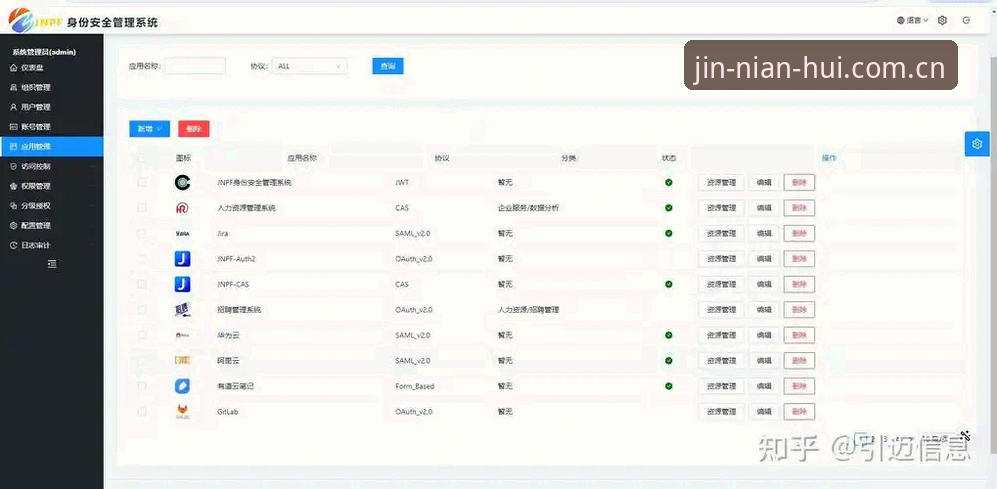Check the 人力资源管理系统 row checkbox
The height and width of the screenshot is (489, 997).
pos(142,208)
